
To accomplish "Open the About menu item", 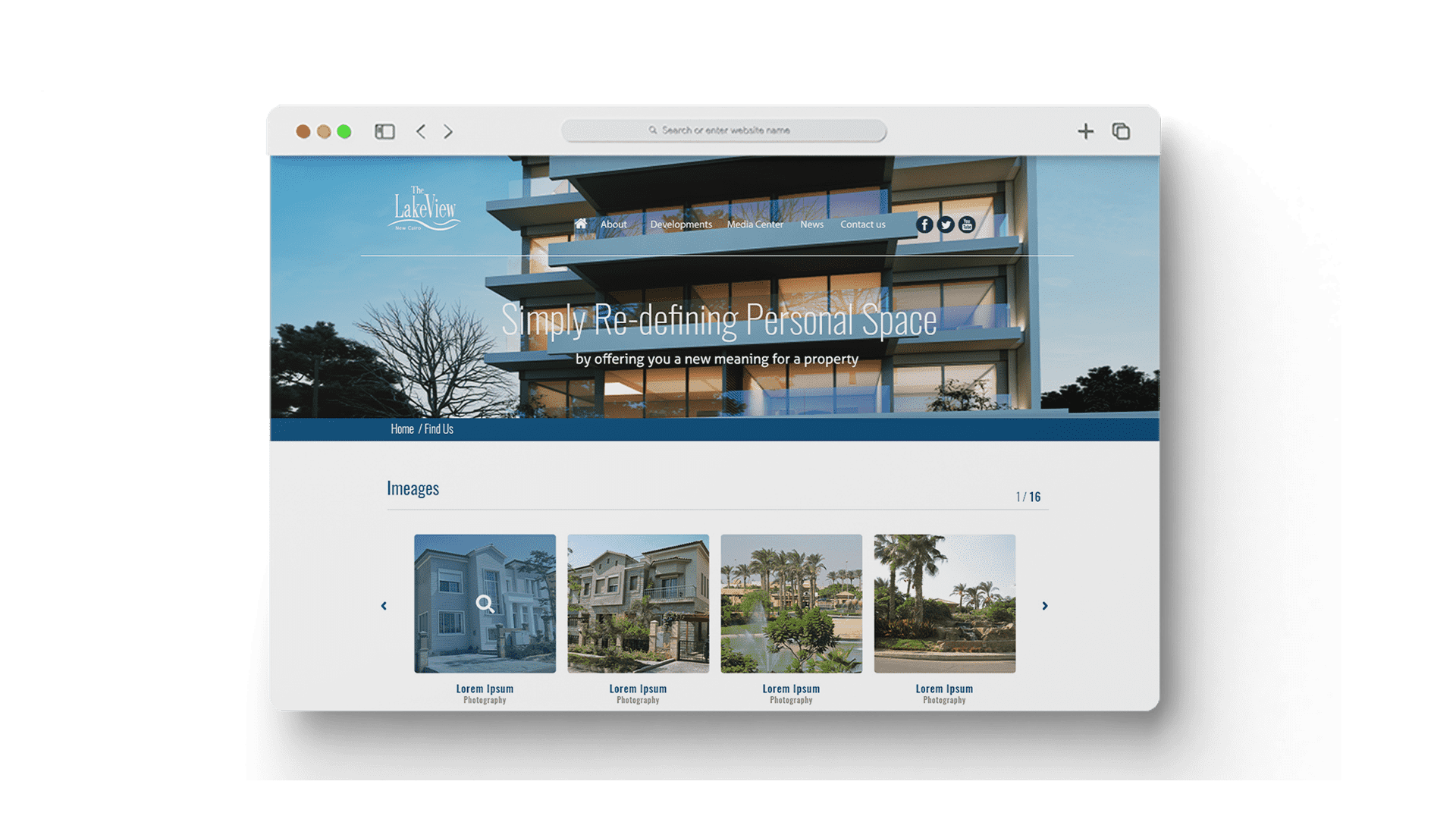I will tap(613, 224).
